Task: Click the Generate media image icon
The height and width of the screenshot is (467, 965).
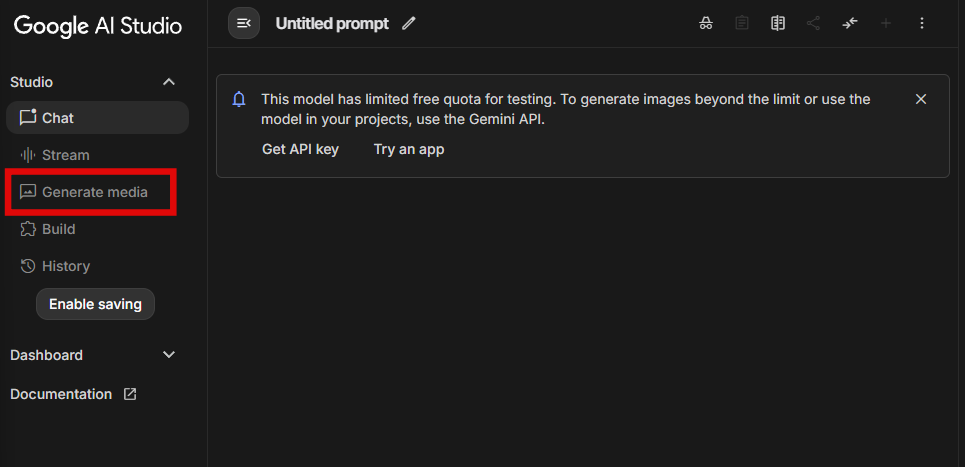Action: [28, 191]
